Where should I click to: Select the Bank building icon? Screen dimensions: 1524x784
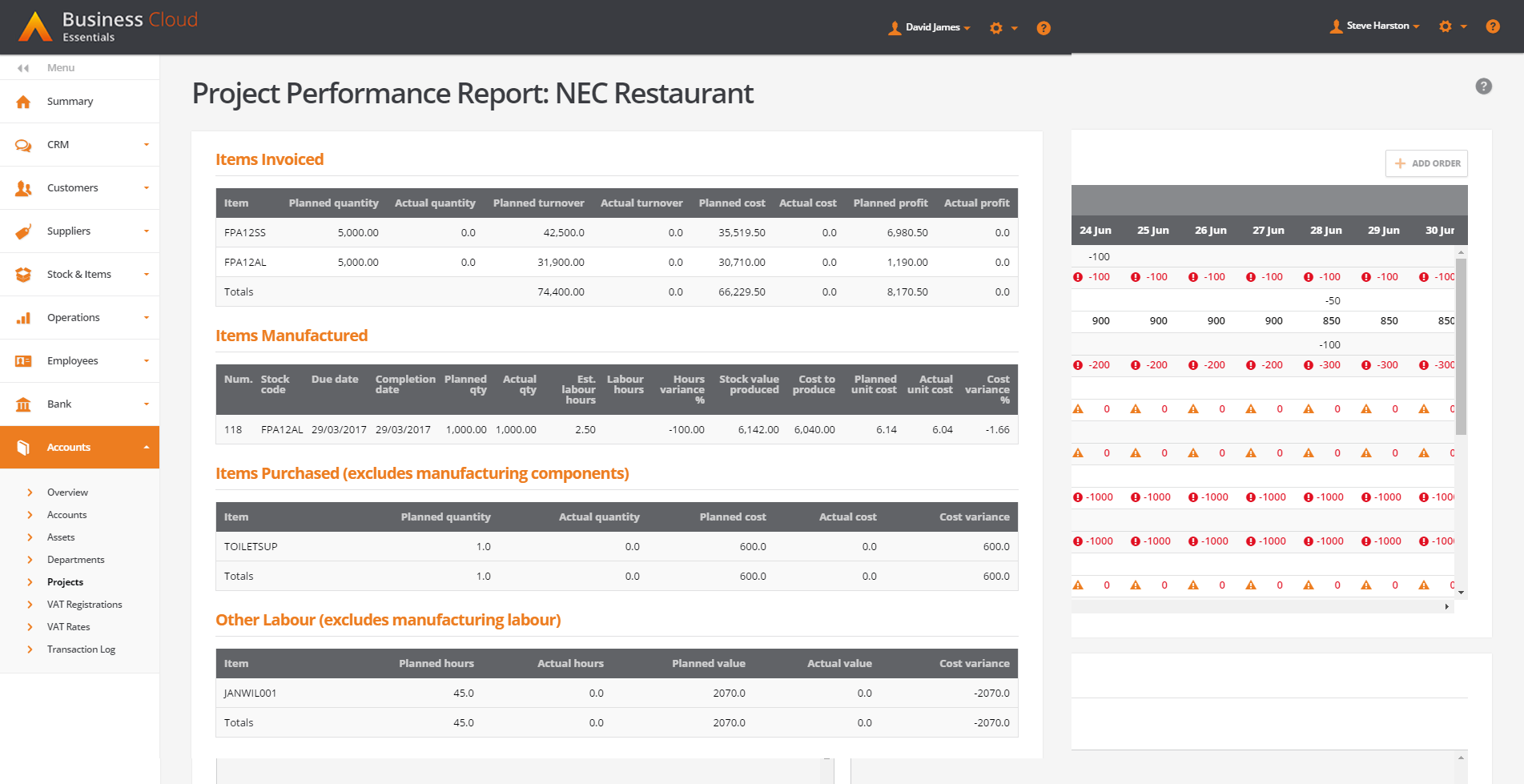pyautogui.click(x=23, y=404)
